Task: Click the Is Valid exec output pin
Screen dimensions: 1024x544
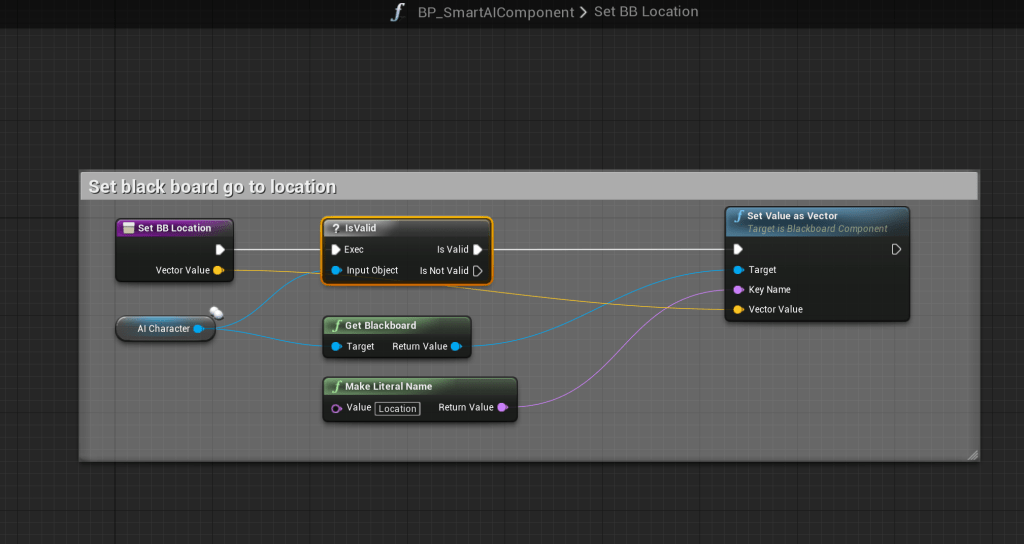Action: tap(478, 250)
